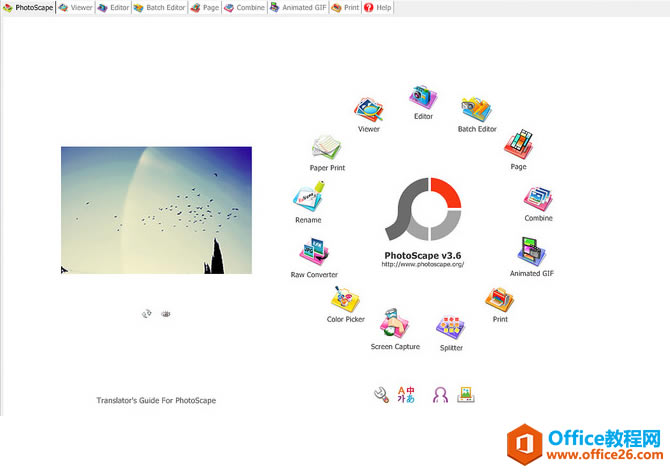Launch the Animated GIF icon in the circle
Viewport: 670px width, 472px height.
point(531,252)
